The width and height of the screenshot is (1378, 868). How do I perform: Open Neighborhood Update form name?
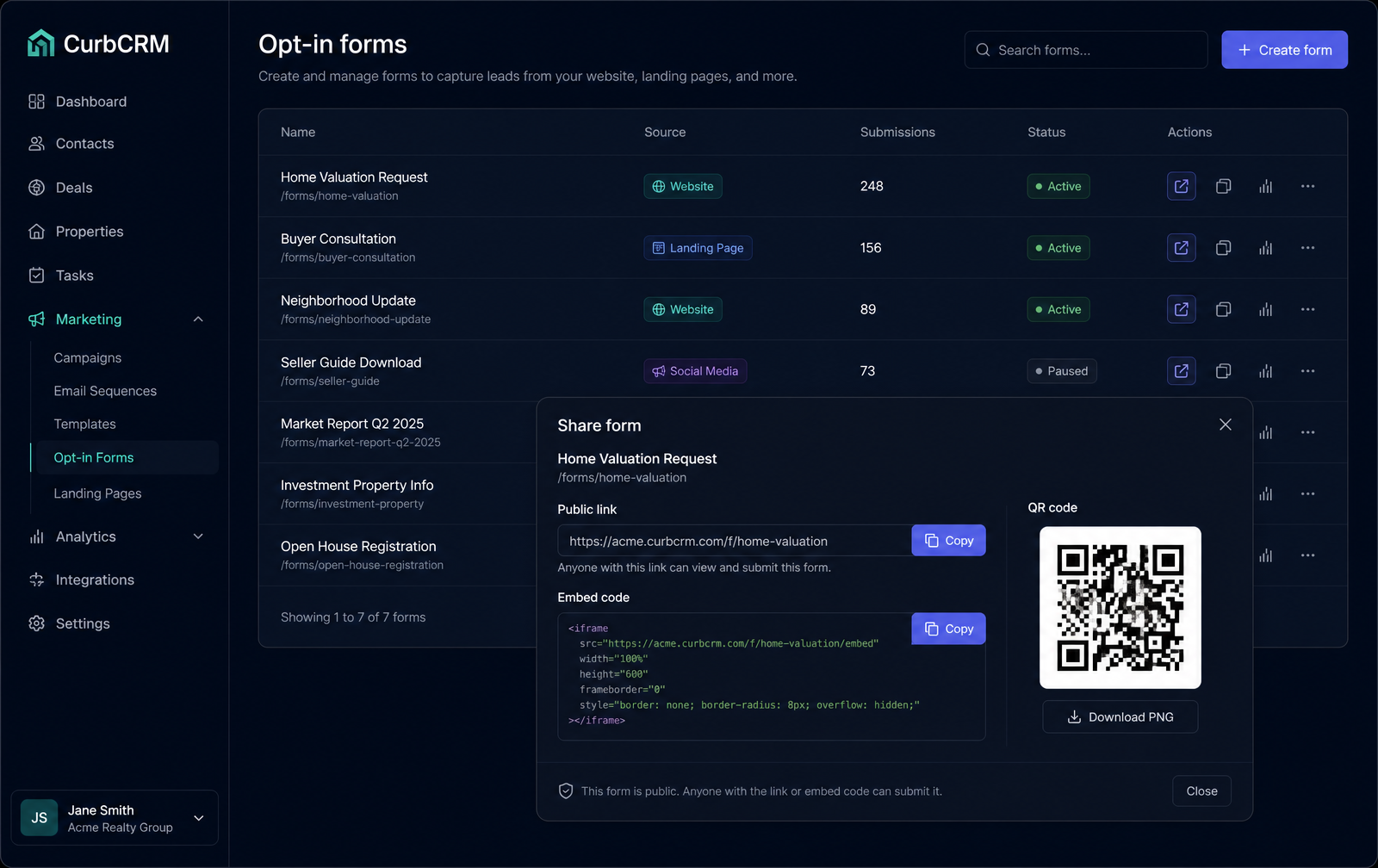point(348,301)
